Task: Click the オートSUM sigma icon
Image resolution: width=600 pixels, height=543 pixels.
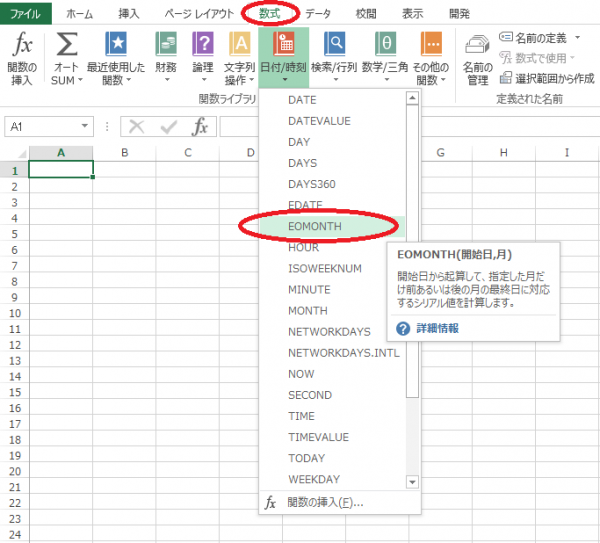Action: pyautogui.click(x=67, y=44)
